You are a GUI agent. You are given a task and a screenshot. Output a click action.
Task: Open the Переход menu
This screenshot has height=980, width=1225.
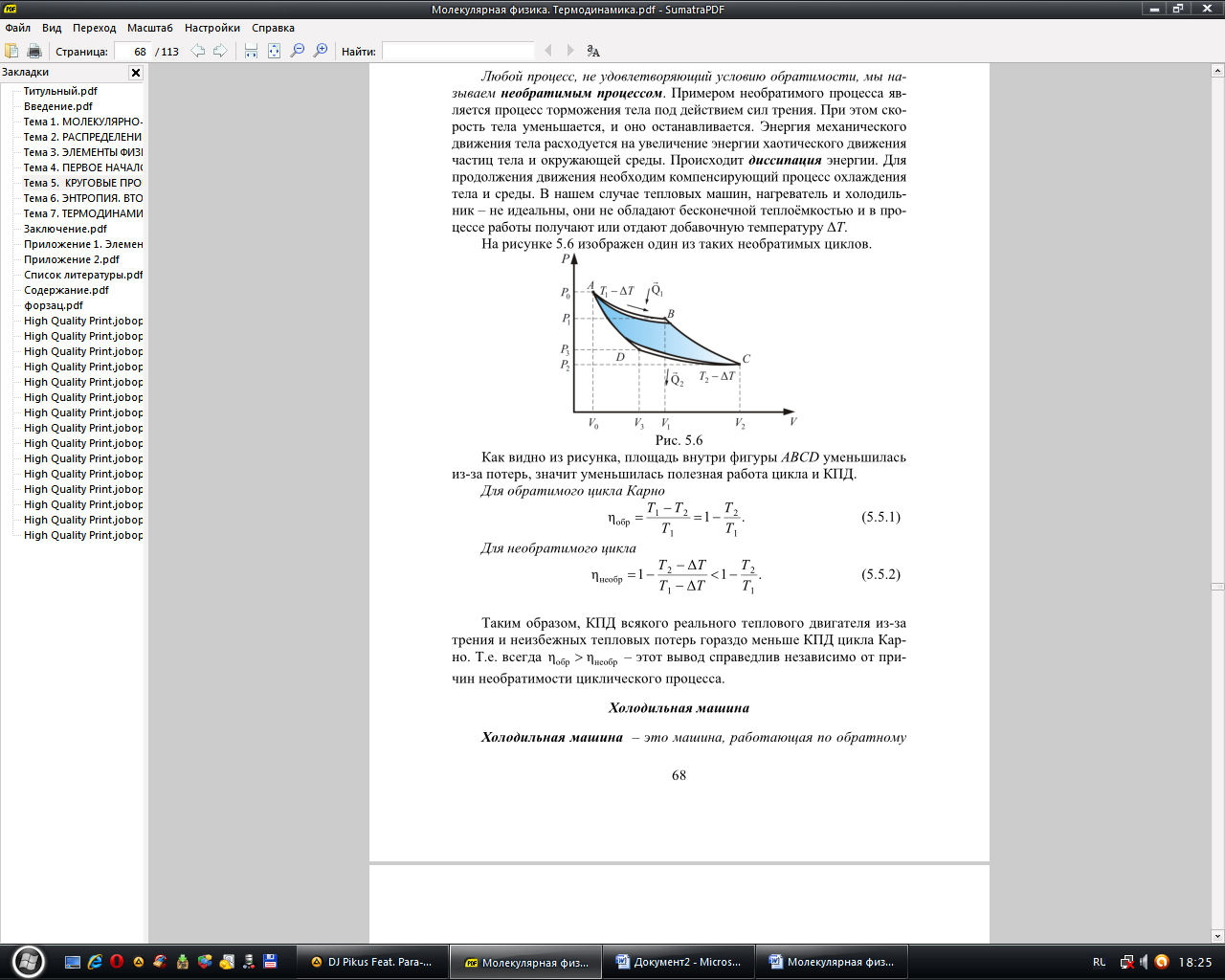pos(94,28)
